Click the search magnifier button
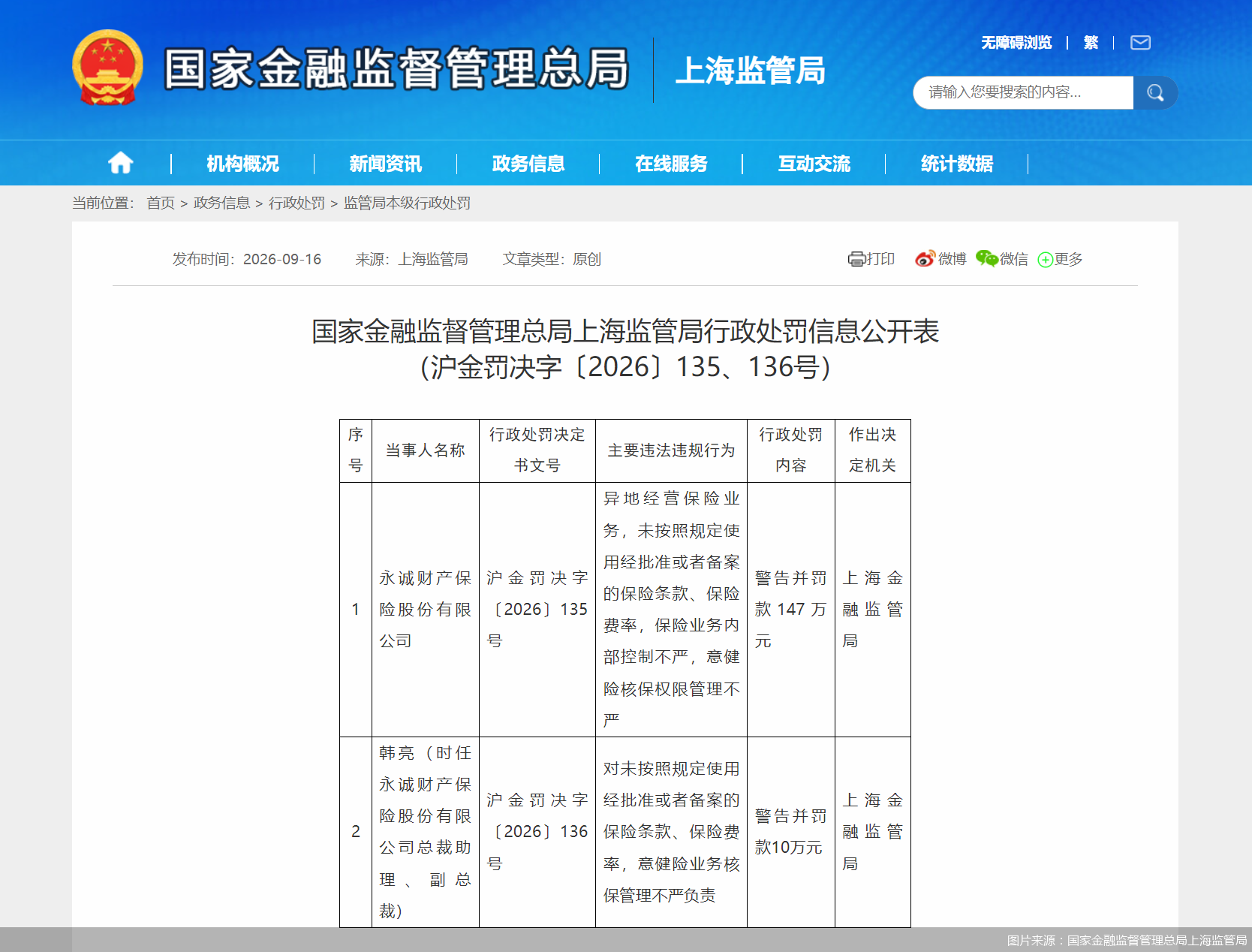This screenshot has height=952, width=1252. pyautogui.click(x=1155, y=92)
